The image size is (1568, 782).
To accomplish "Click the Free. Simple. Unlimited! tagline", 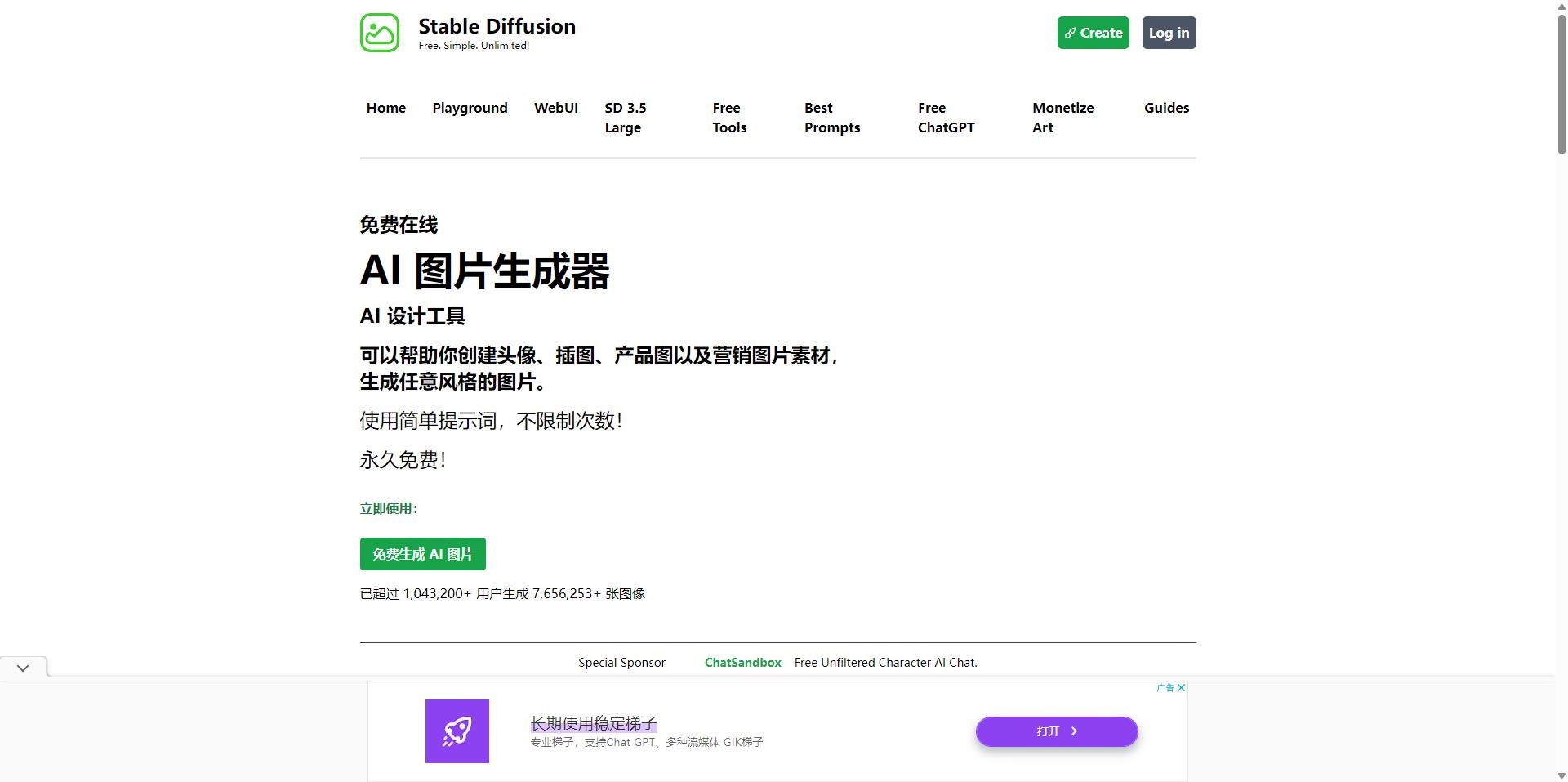I will tap(474, 46).
